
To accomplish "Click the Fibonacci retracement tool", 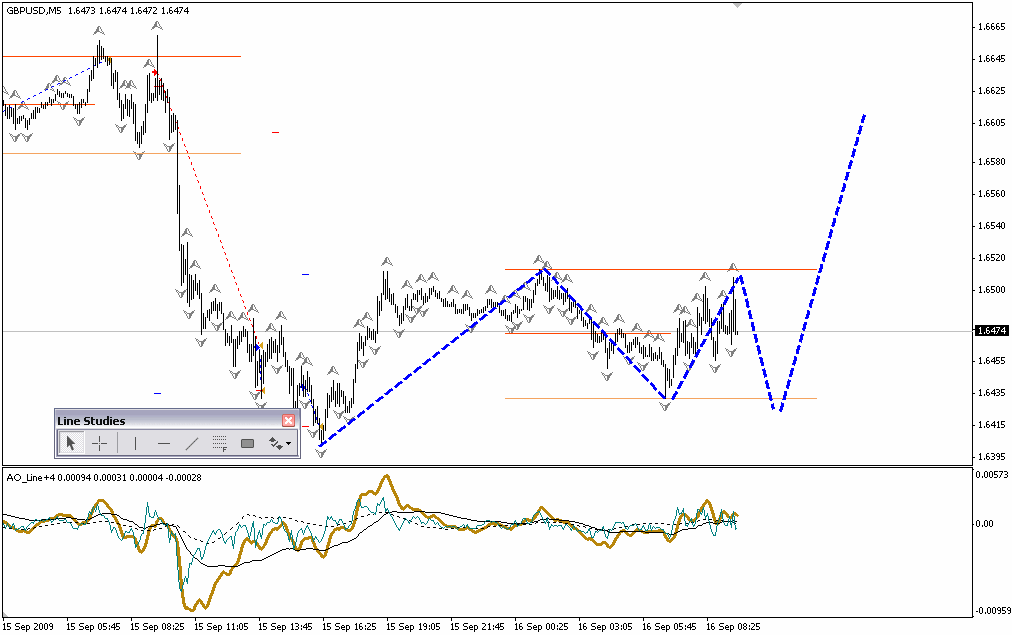I will (220, 443).
